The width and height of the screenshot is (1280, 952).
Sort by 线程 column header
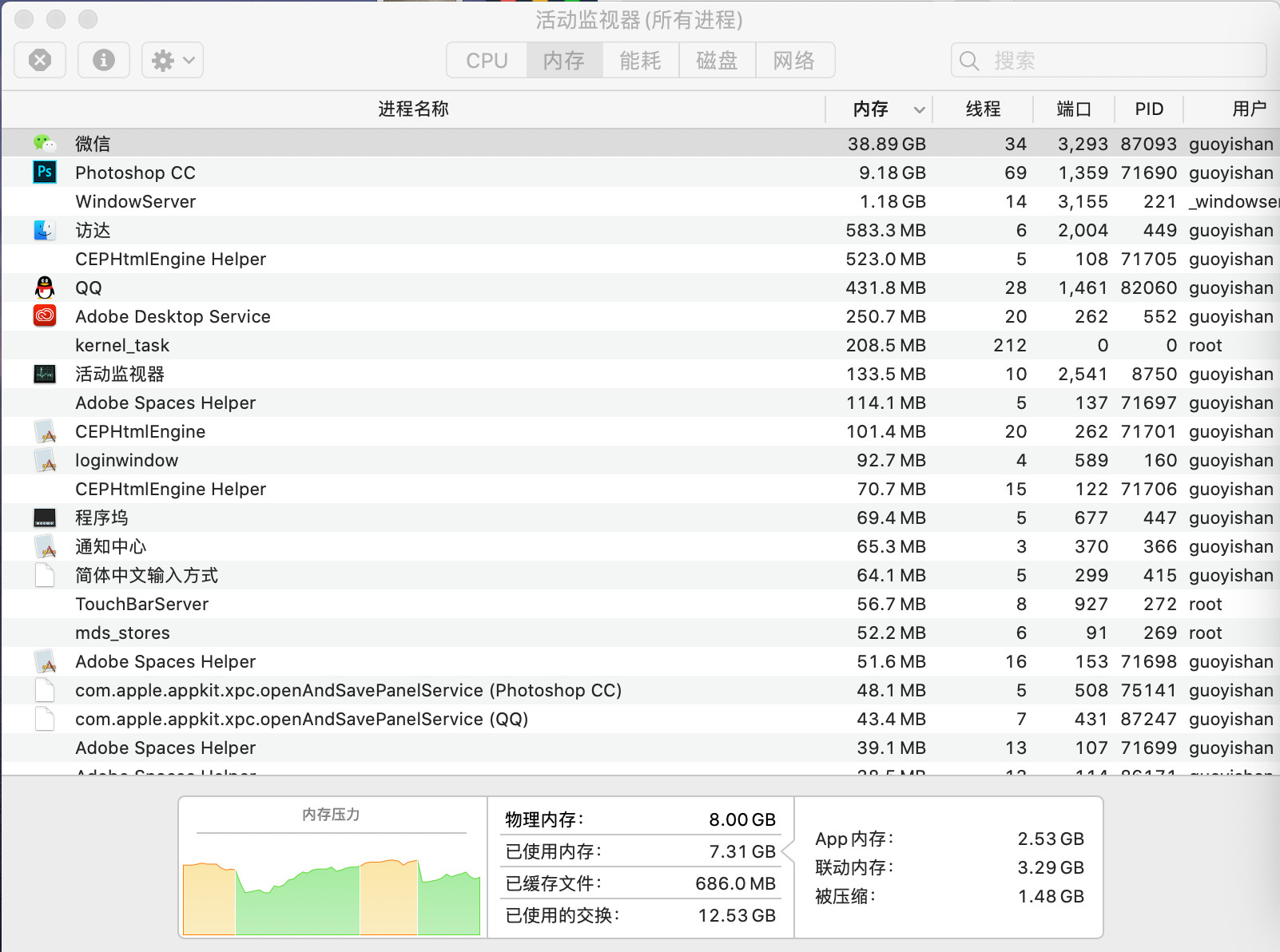click(983, 109)
